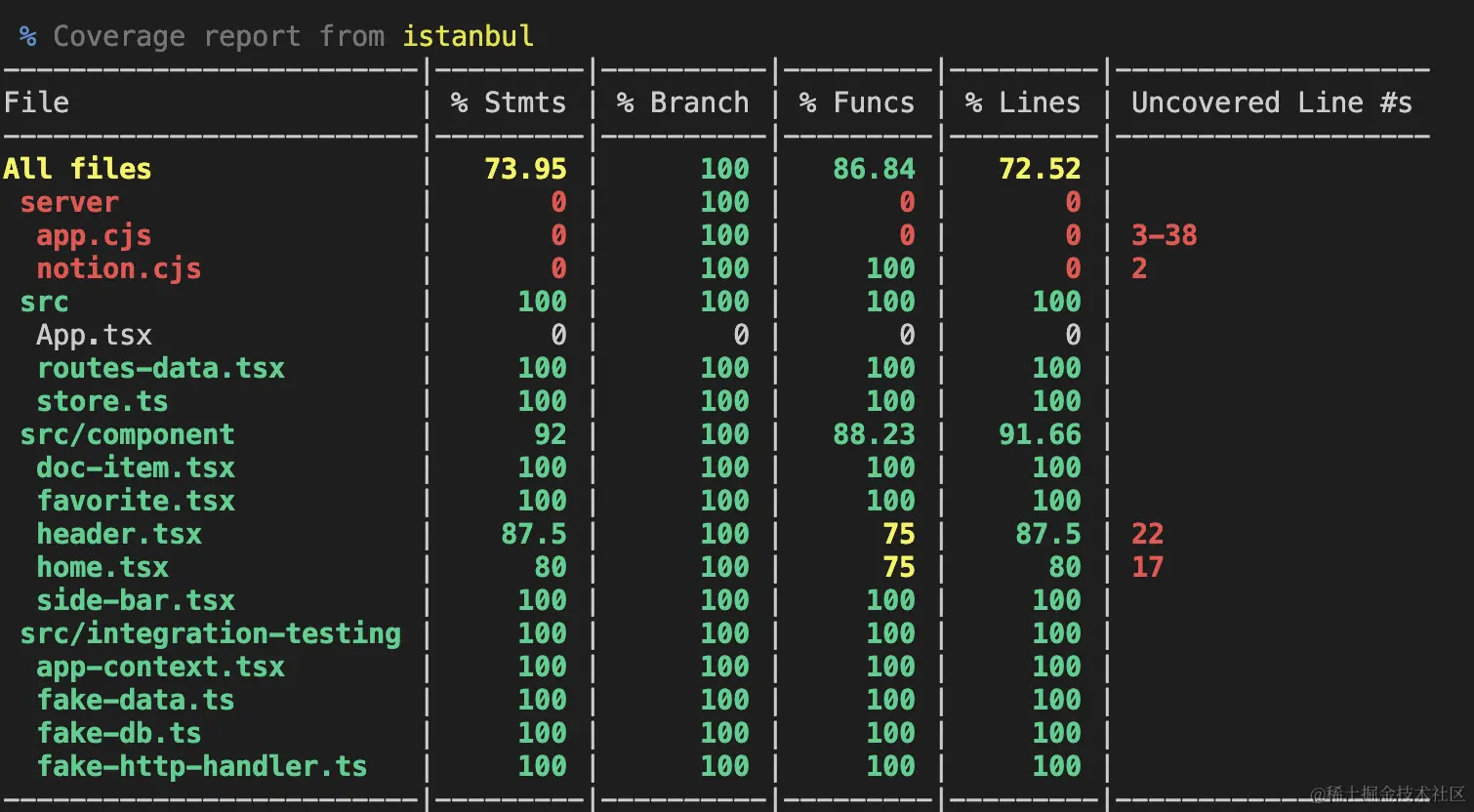Click the 0 branch value for App.tsx
Screen dimensions: 1474x812
741,335
